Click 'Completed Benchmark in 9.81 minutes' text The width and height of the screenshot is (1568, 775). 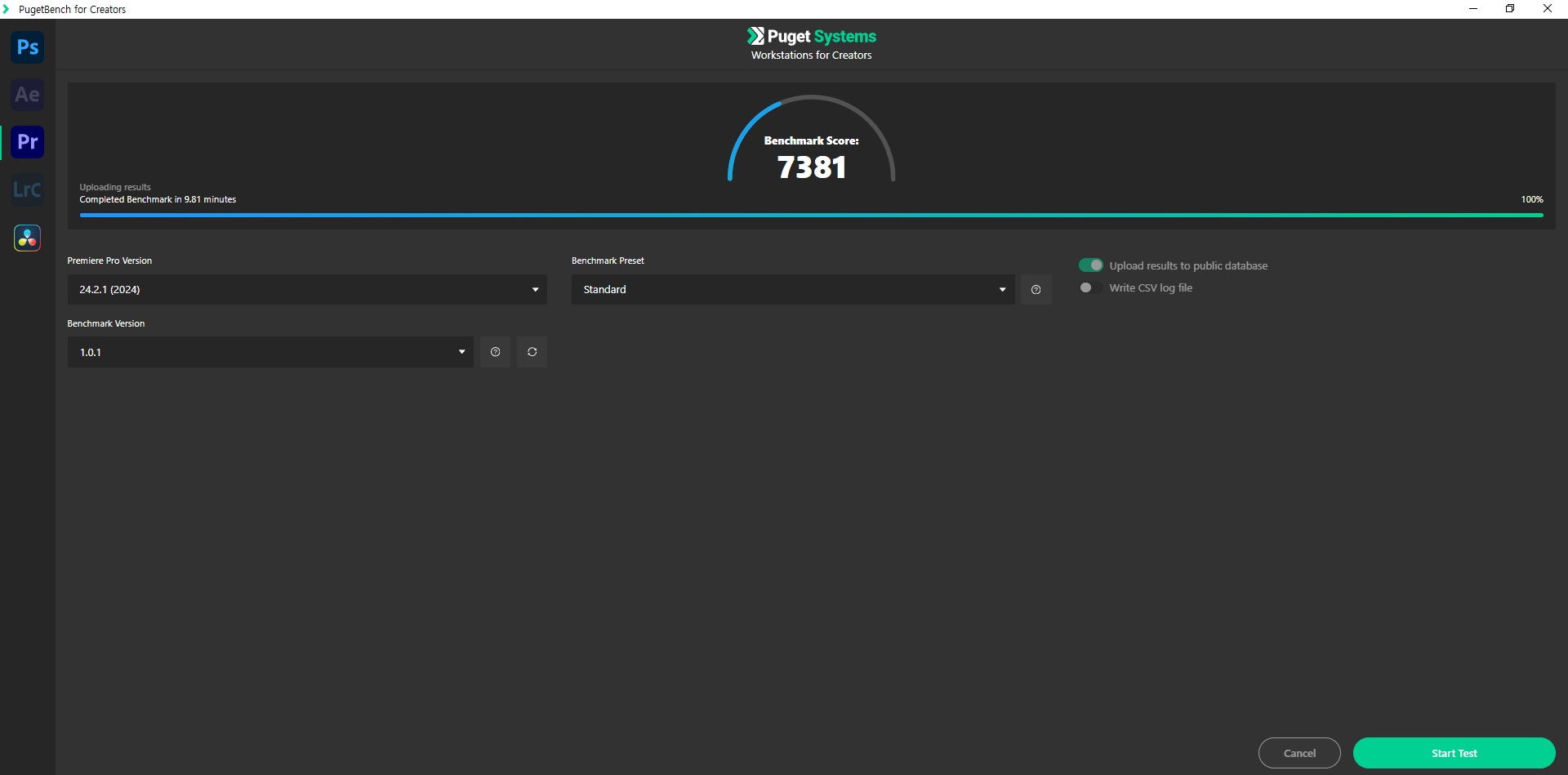click(158, 199)
